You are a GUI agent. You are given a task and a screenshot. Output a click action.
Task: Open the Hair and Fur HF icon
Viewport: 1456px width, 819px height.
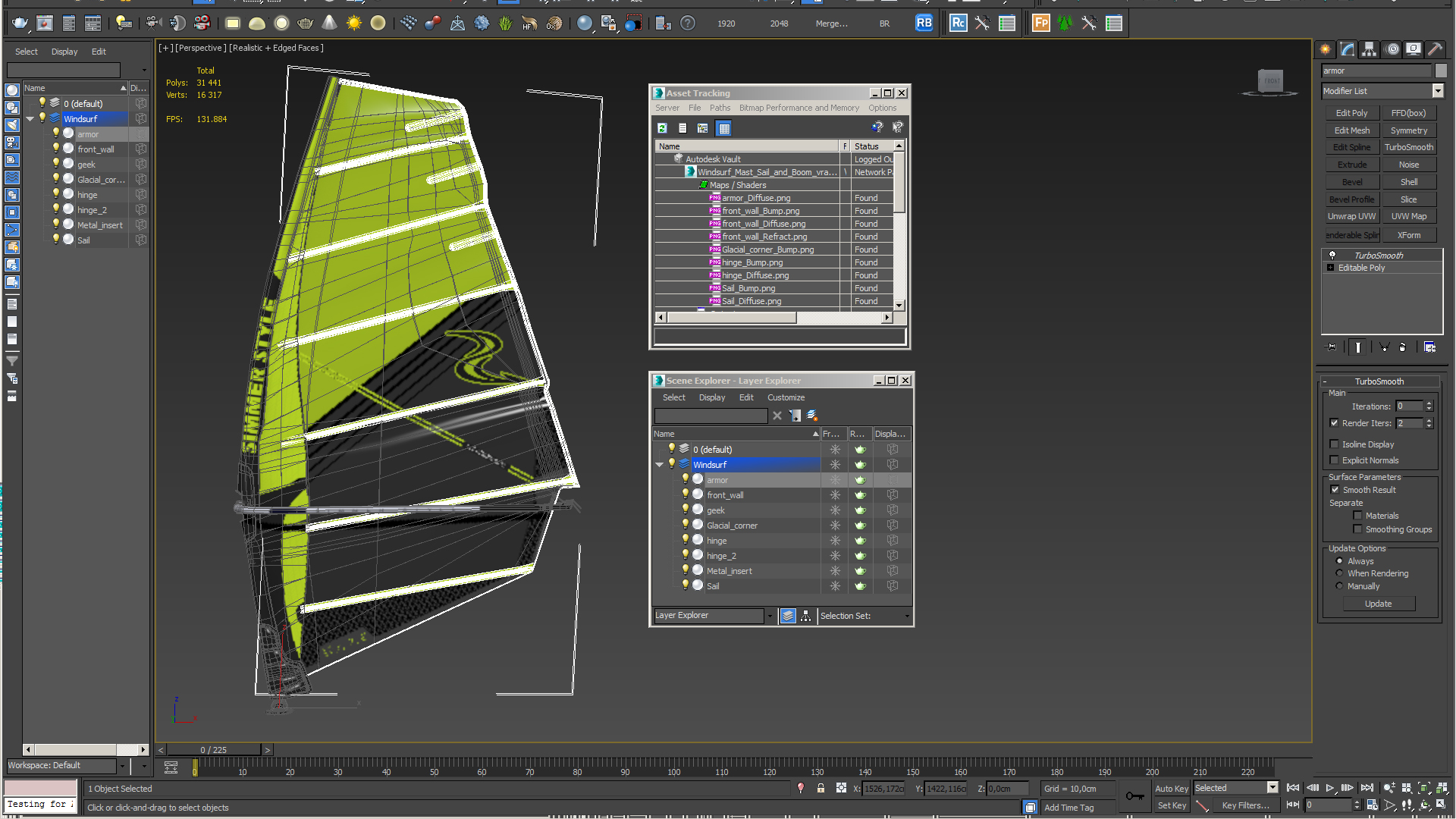[x=529, y=23]
